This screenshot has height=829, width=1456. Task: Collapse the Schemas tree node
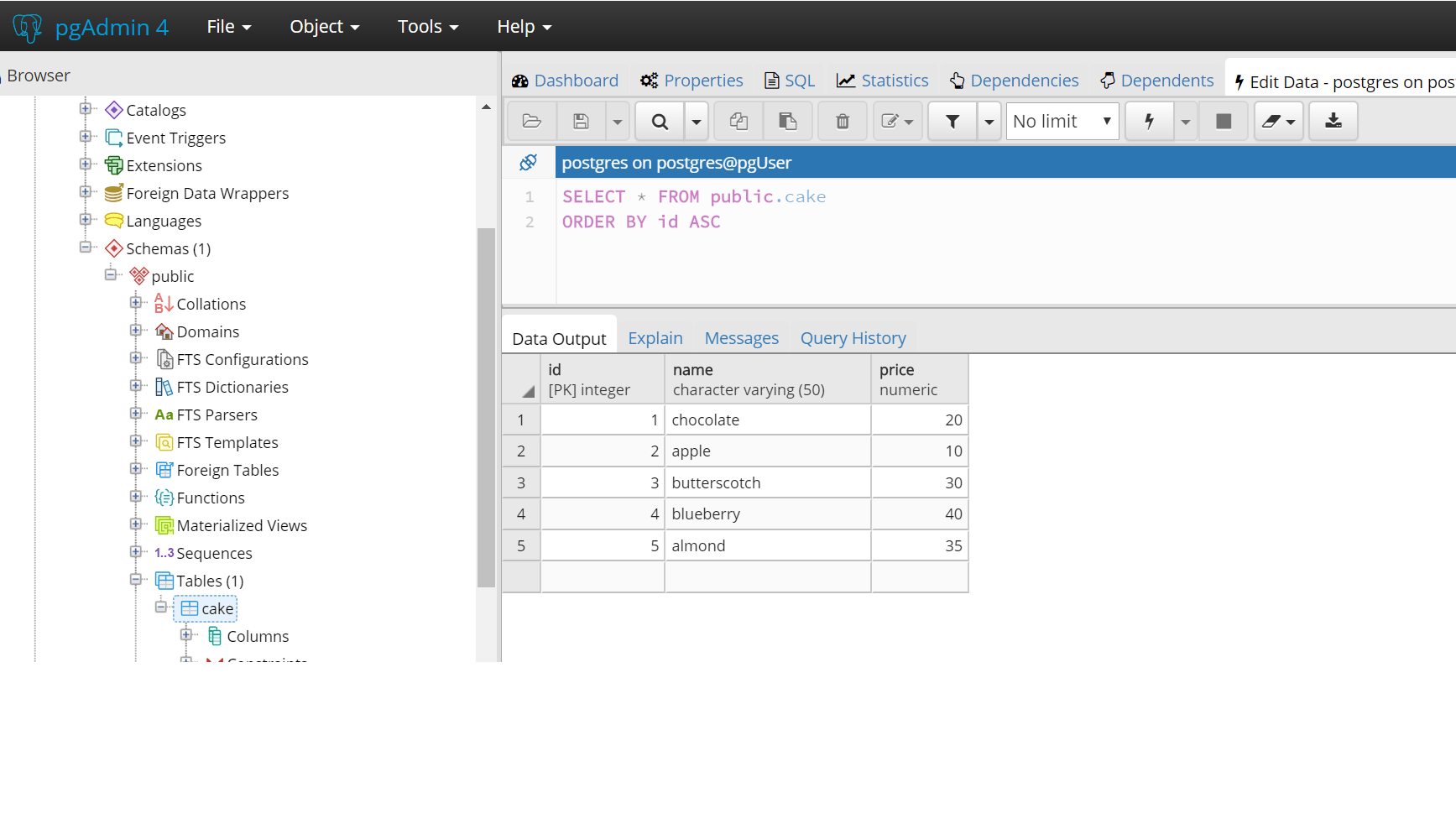point(86,248)
